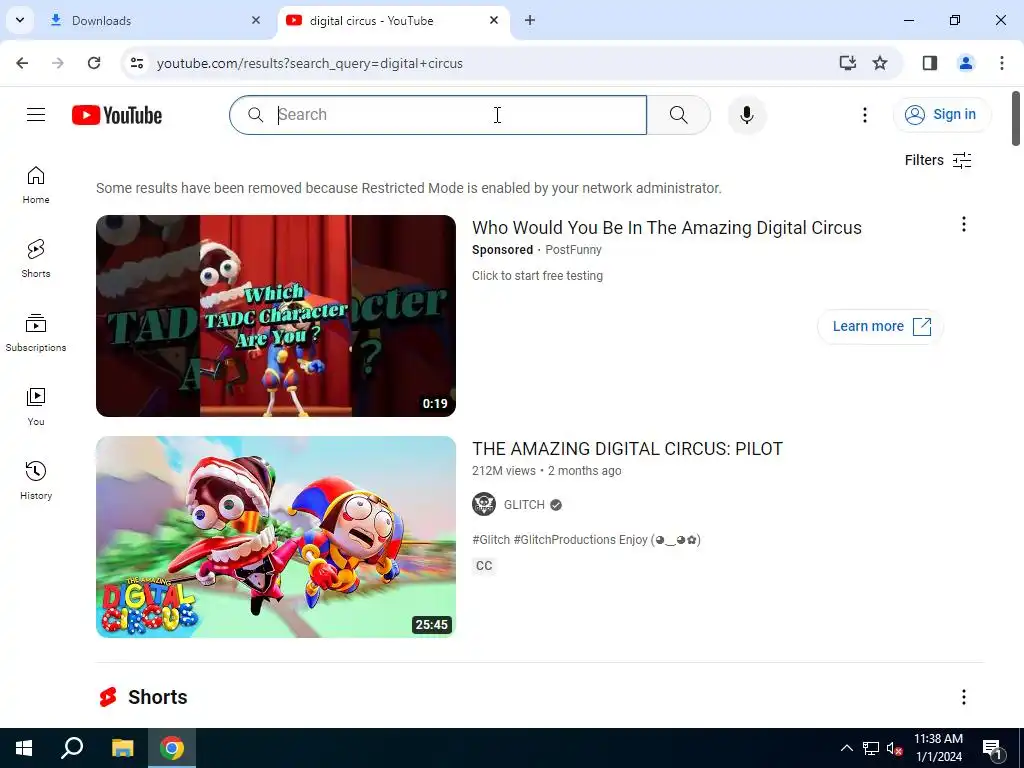Open the Windows Start menu

point(24,748)
